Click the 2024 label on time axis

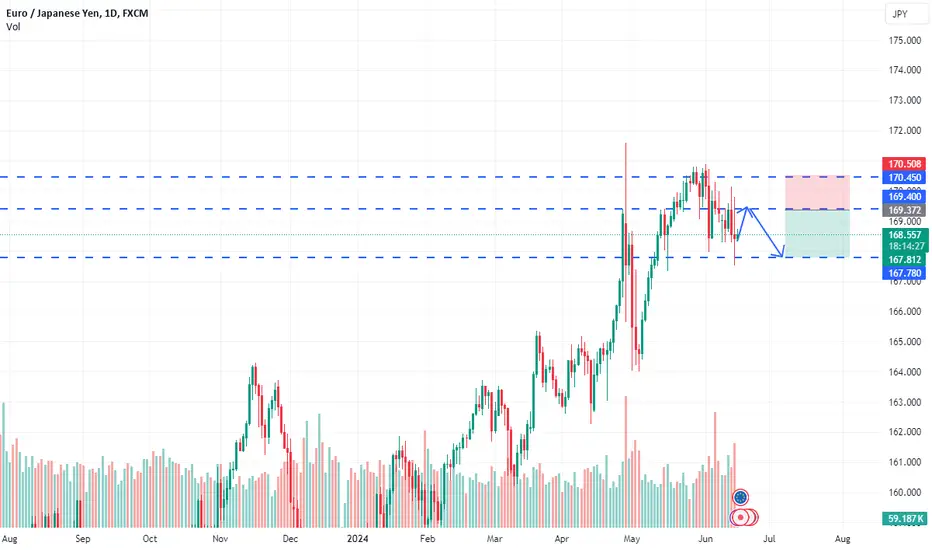click(358, 539)
